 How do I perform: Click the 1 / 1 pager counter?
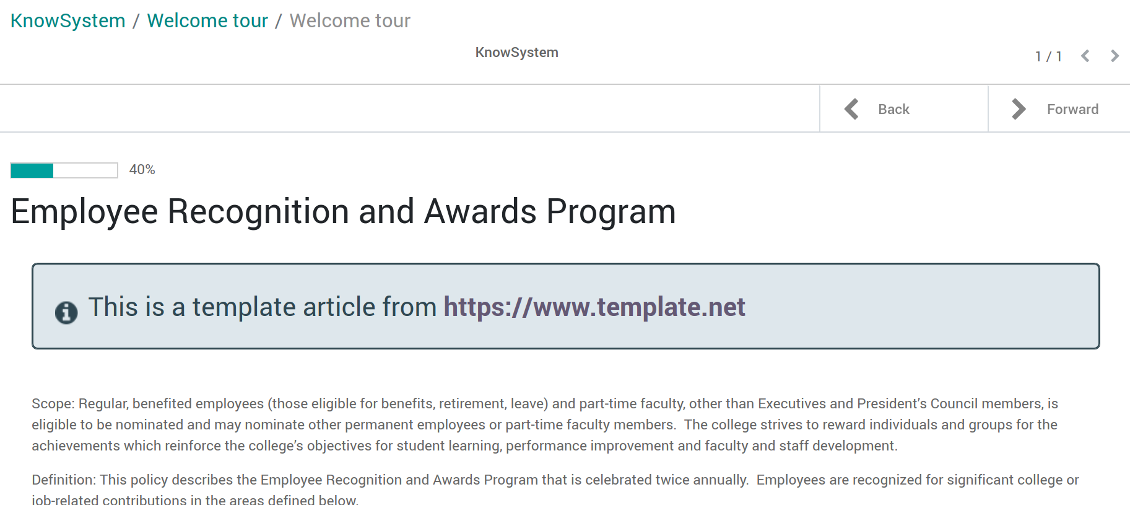(1049, 56)
